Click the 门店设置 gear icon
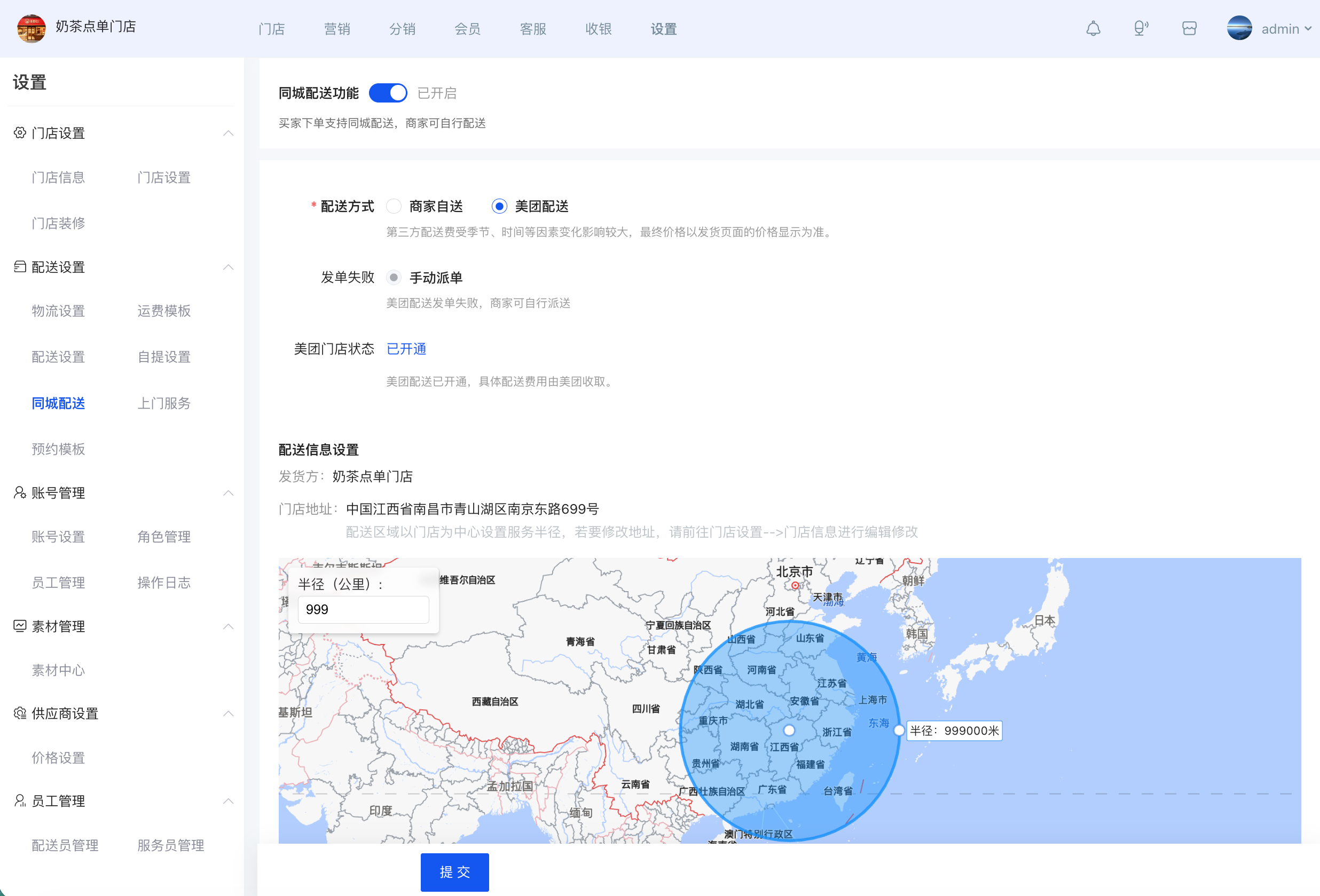This screenshot has height=896, width=1320. (20, 133)
